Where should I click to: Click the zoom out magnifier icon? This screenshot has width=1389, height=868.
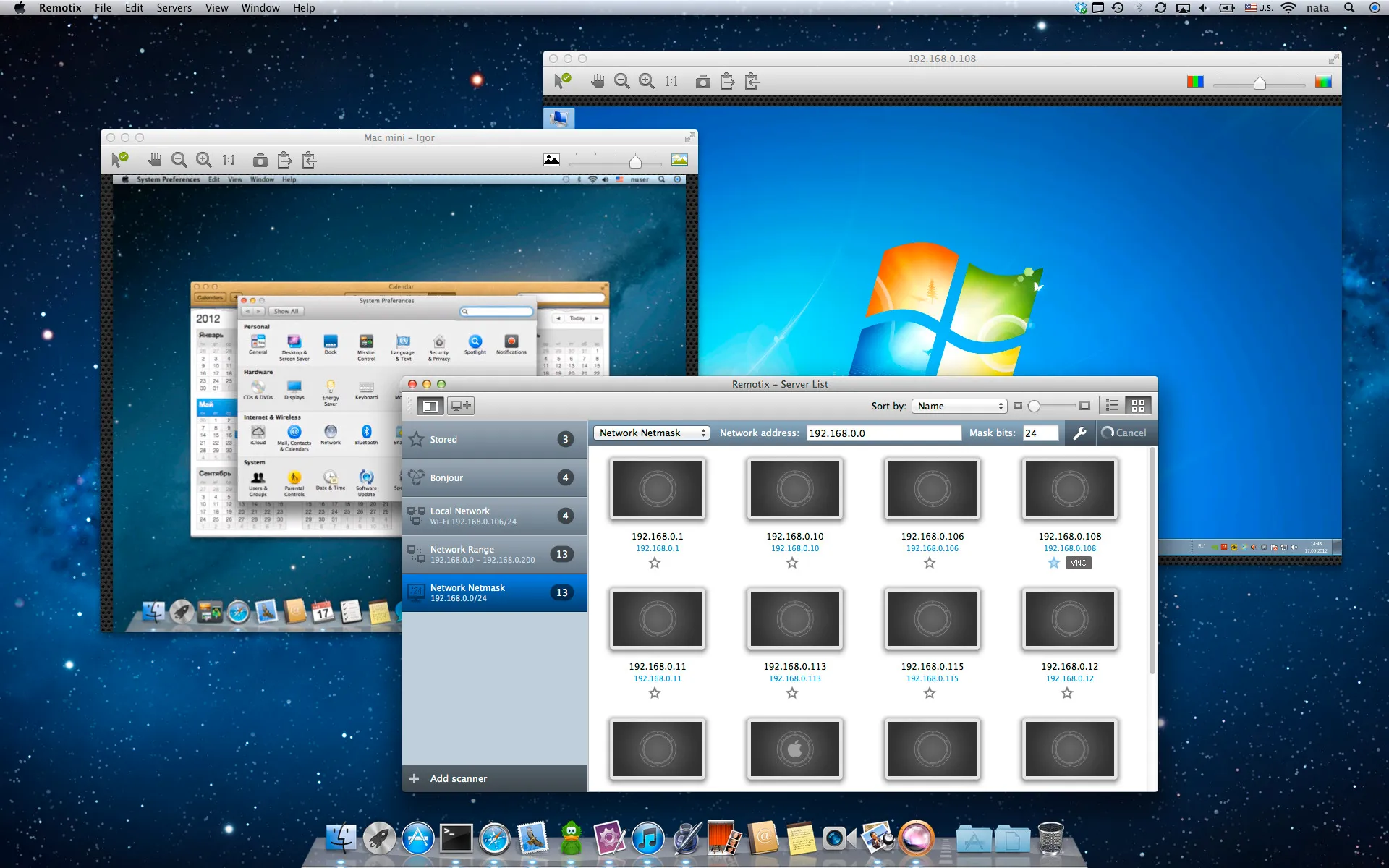(621, 81)
